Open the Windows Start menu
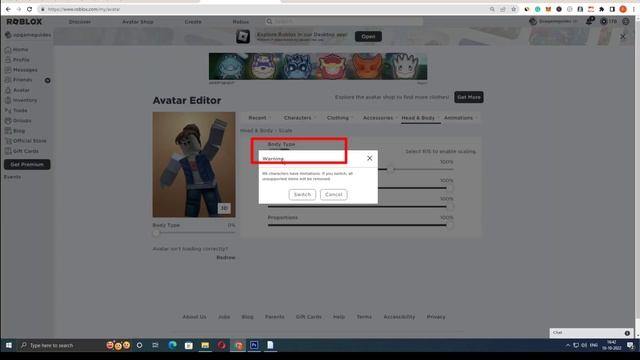The width and height of the screenshot is (640, 360). point(9,345)
